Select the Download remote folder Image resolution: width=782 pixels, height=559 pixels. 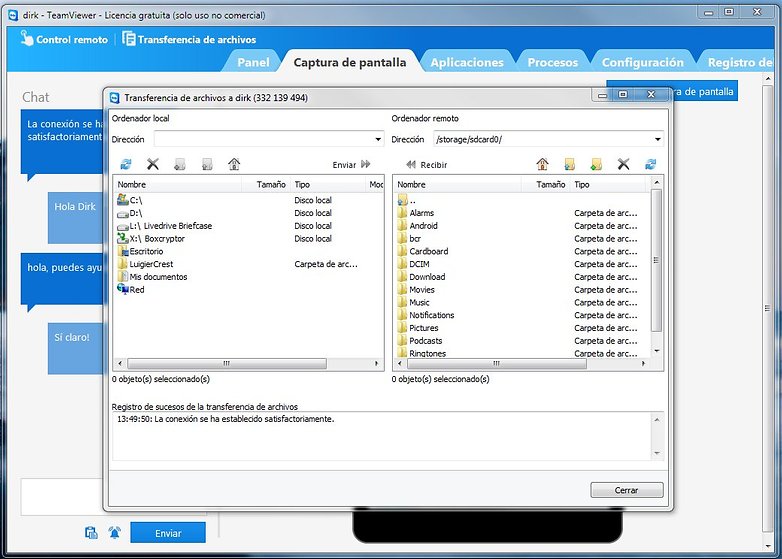[522, 277]
